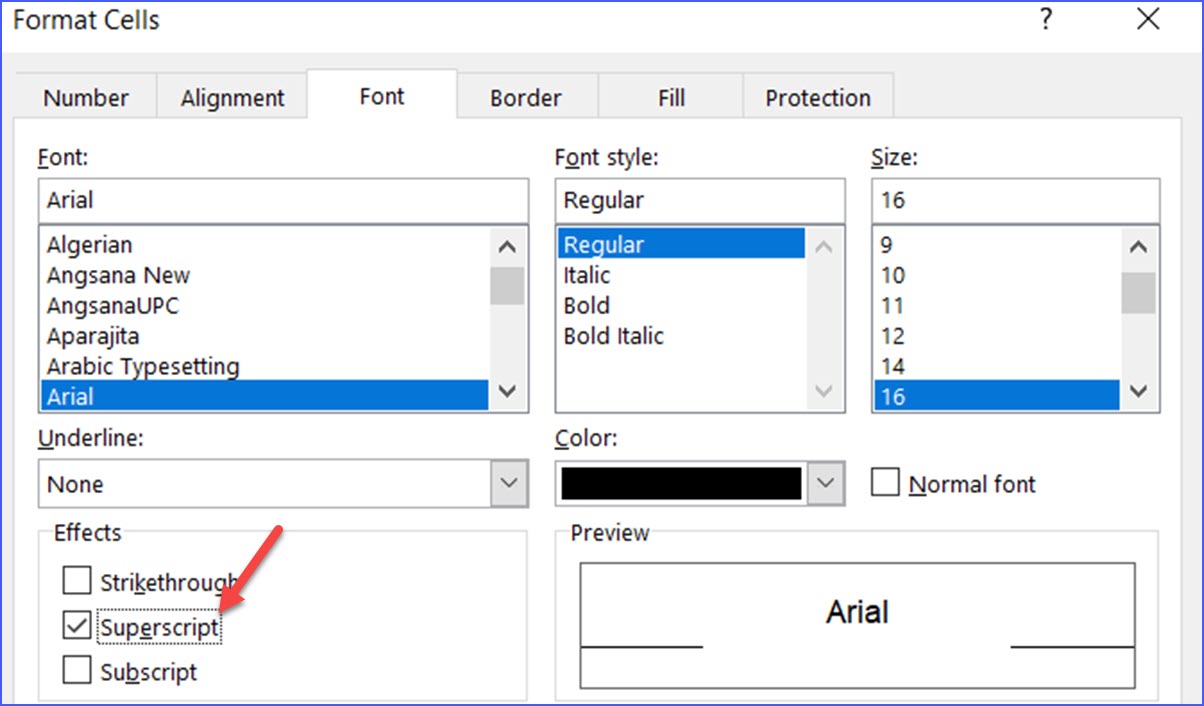The width and height of the screenshot is (1204, 706).
Task: Open the Alignment tab
Action: pyautogui.click(x=231, y=97)
